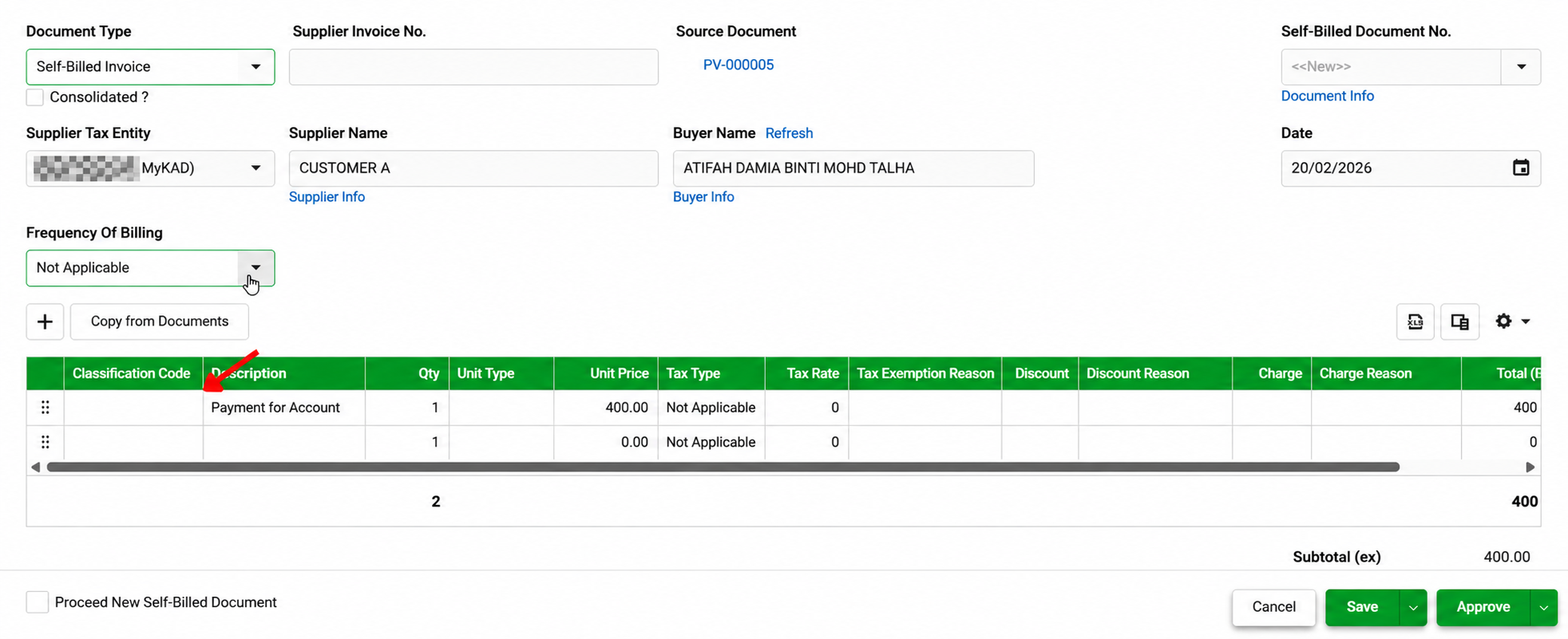This screenshot has width=1568, height=639.
Task: Click Classification Code cell of Payment row
Action: click(133, 408)
